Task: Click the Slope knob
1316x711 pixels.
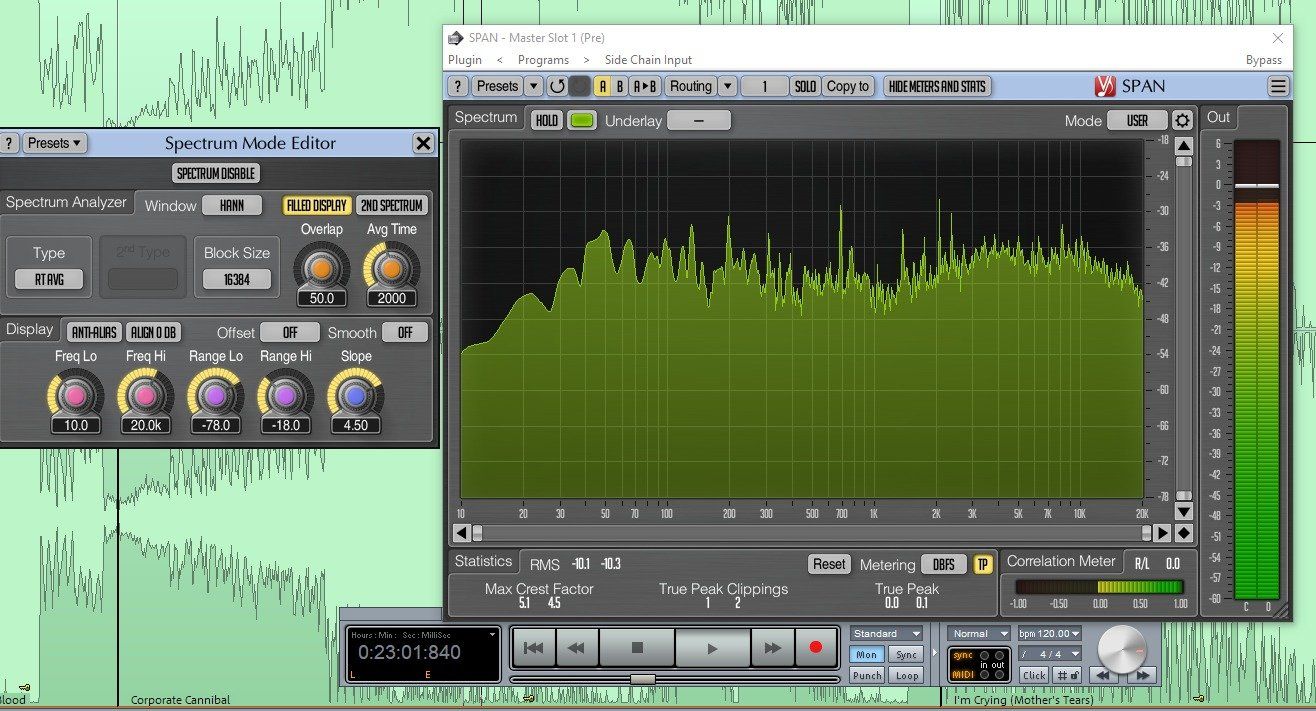Action: click(356, 396)
